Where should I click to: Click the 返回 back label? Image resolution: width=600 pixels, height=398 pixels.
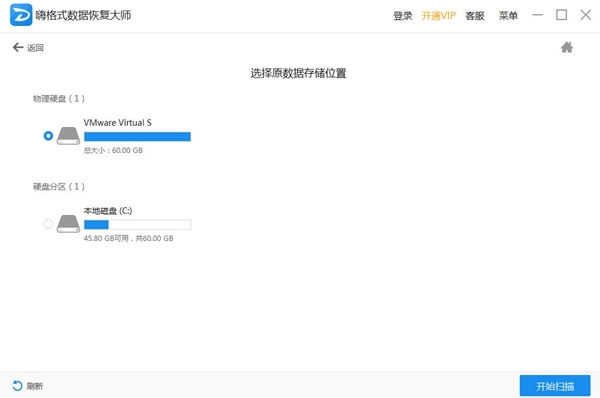(x=35, y=48)
